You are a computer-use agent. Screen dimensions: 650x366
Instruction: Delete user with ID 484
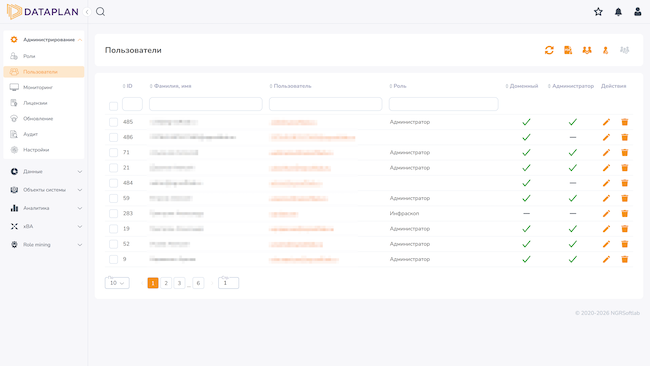point(625,183)
